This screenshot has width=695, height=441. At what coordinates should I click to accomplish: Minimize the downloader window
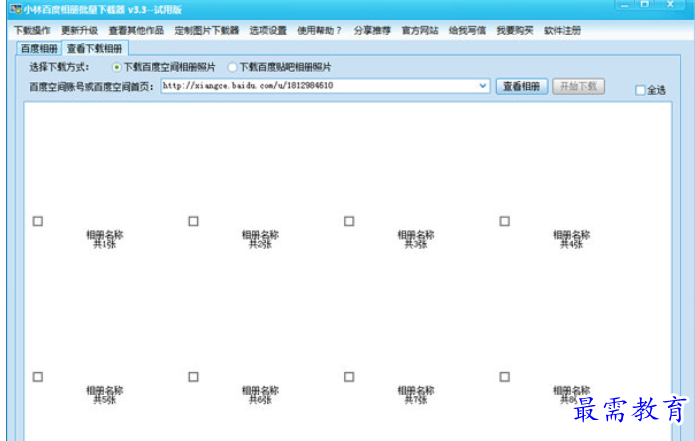[x=625, y=4]
